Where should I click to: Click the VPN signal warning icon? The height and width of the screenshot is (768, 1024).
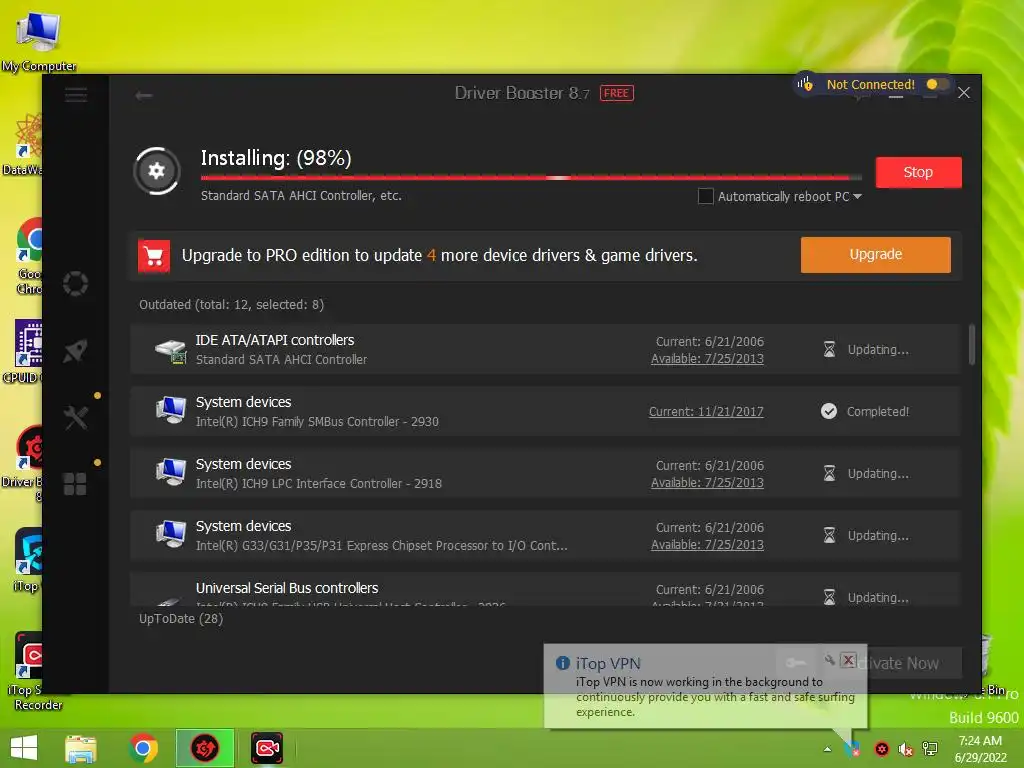pos(805,84)
